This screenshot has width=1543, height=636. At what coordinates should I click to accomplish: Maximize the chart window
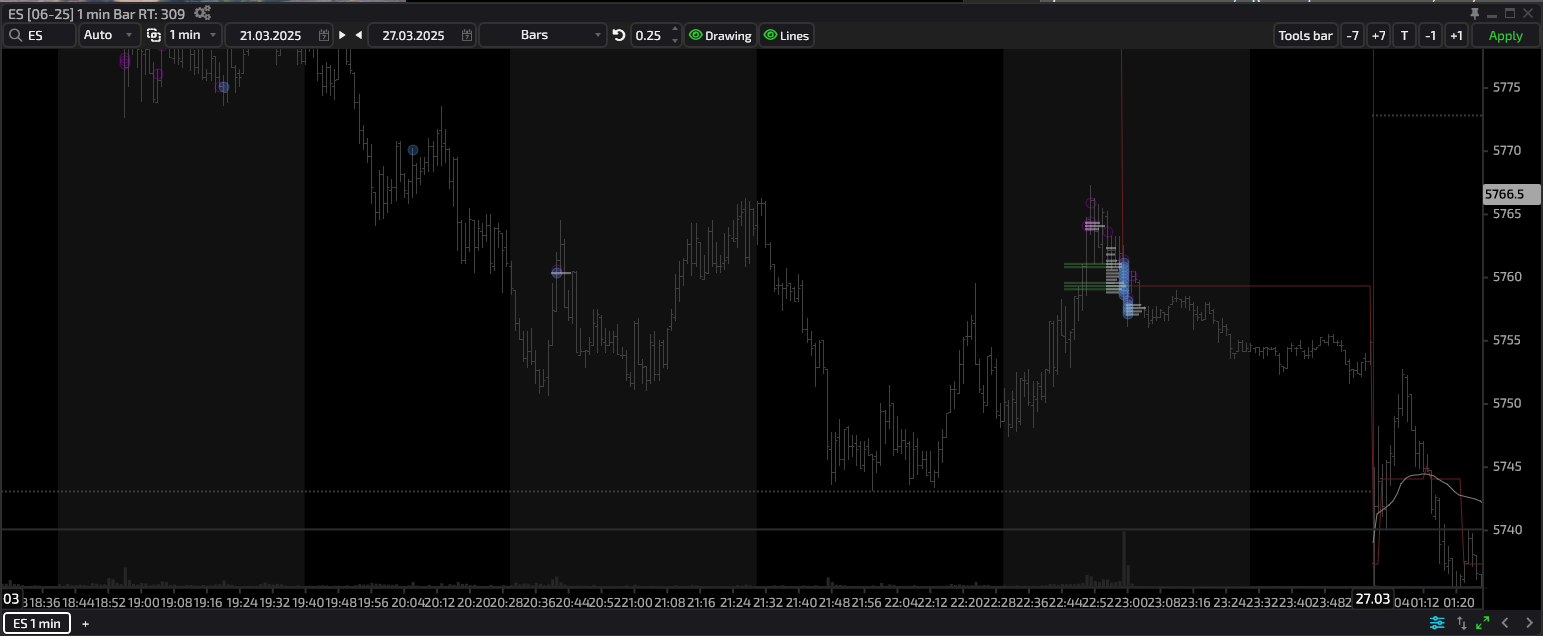click(x=1509, y=13)
